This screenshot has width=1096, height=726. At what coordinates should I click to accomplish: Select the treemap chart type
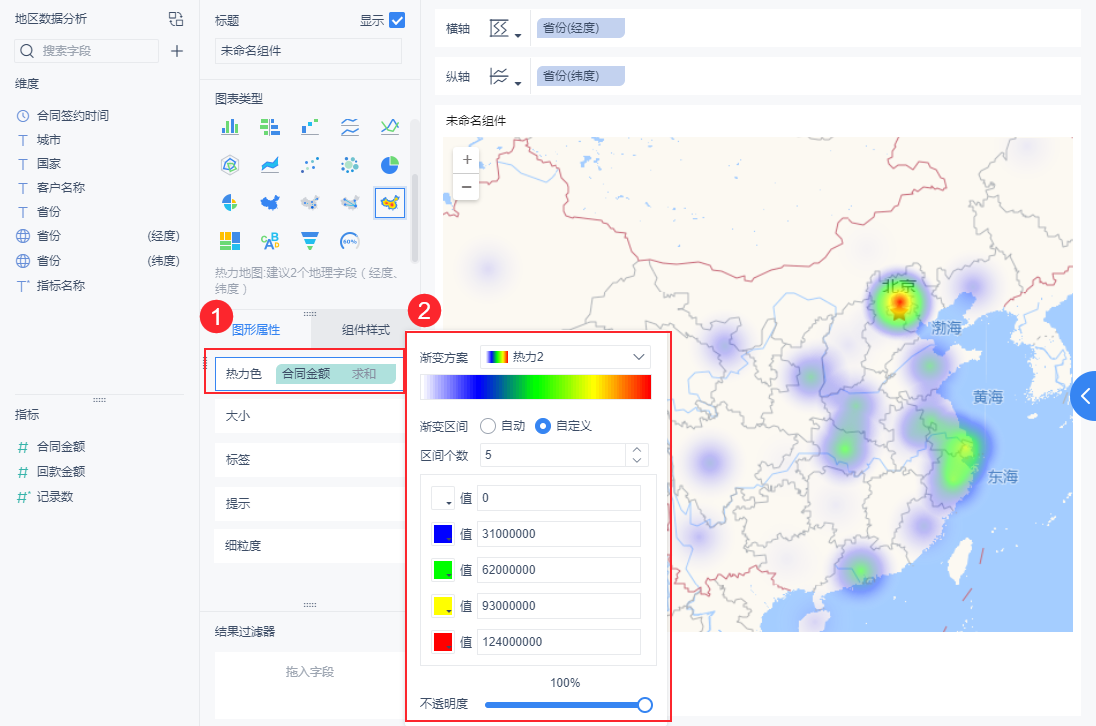230,241
